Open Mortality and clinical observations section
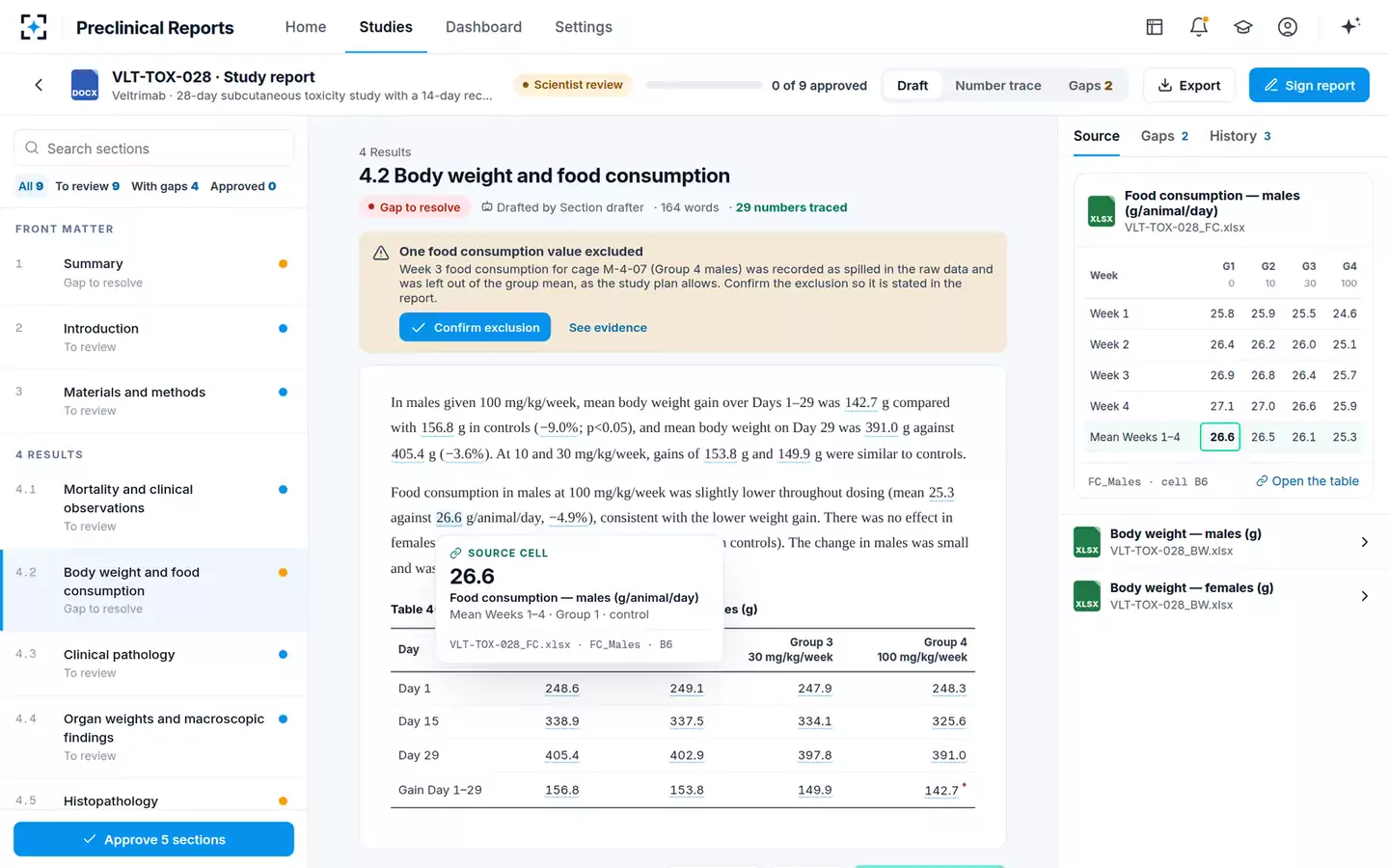Screen dimensions: 1389x868 click(153, 507)
